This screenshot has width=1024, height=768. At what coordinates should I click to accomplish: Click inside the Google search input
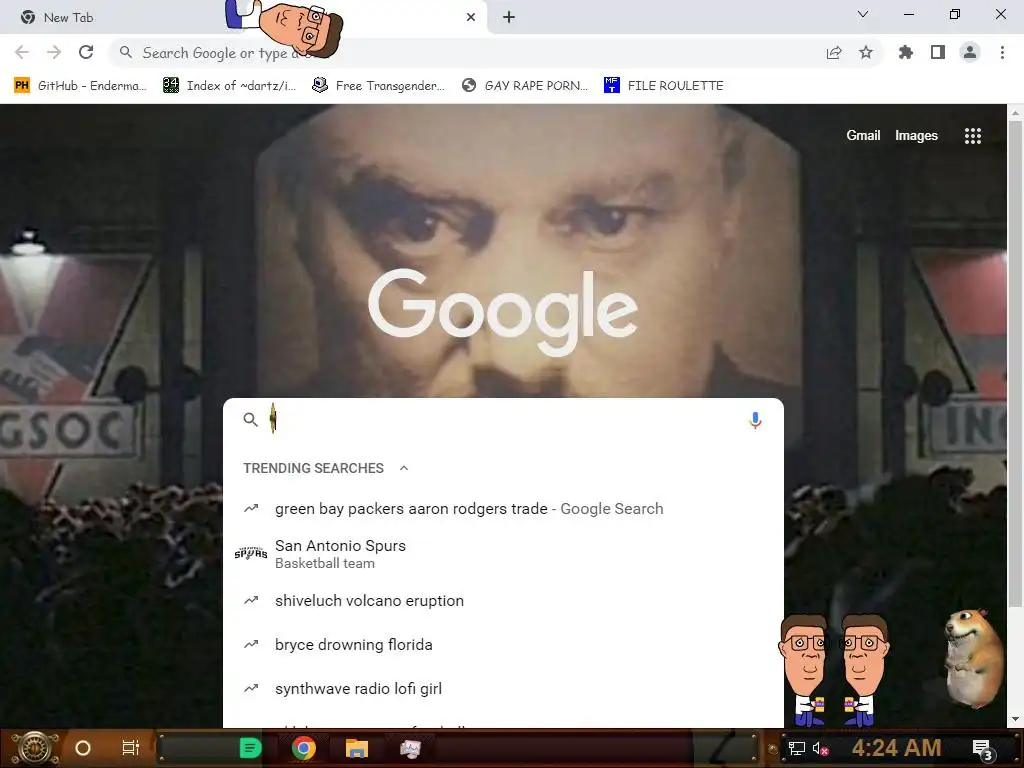[503, 420]
